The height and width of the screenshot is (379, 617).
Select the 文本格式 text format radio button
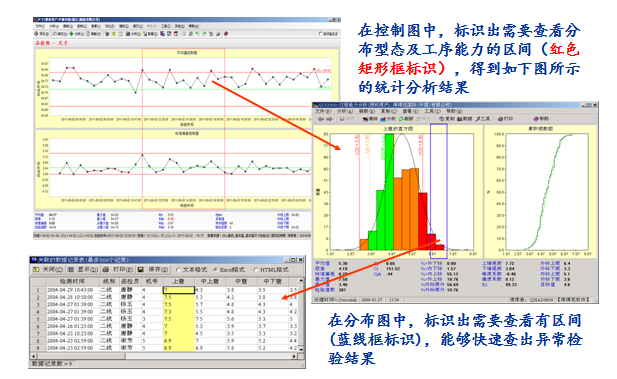pos(178,270)
